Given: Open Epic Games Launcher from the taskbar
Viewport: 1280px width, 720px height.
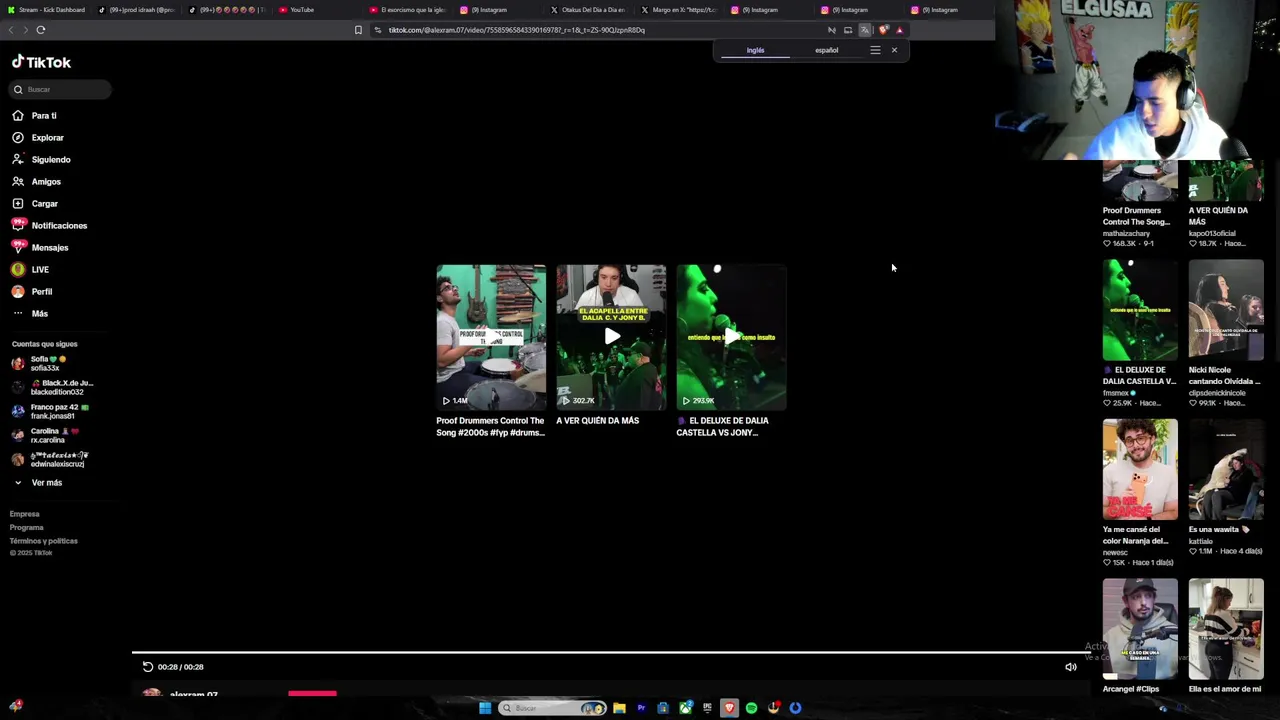Looking at the screenshot, I should click(707, 708).
